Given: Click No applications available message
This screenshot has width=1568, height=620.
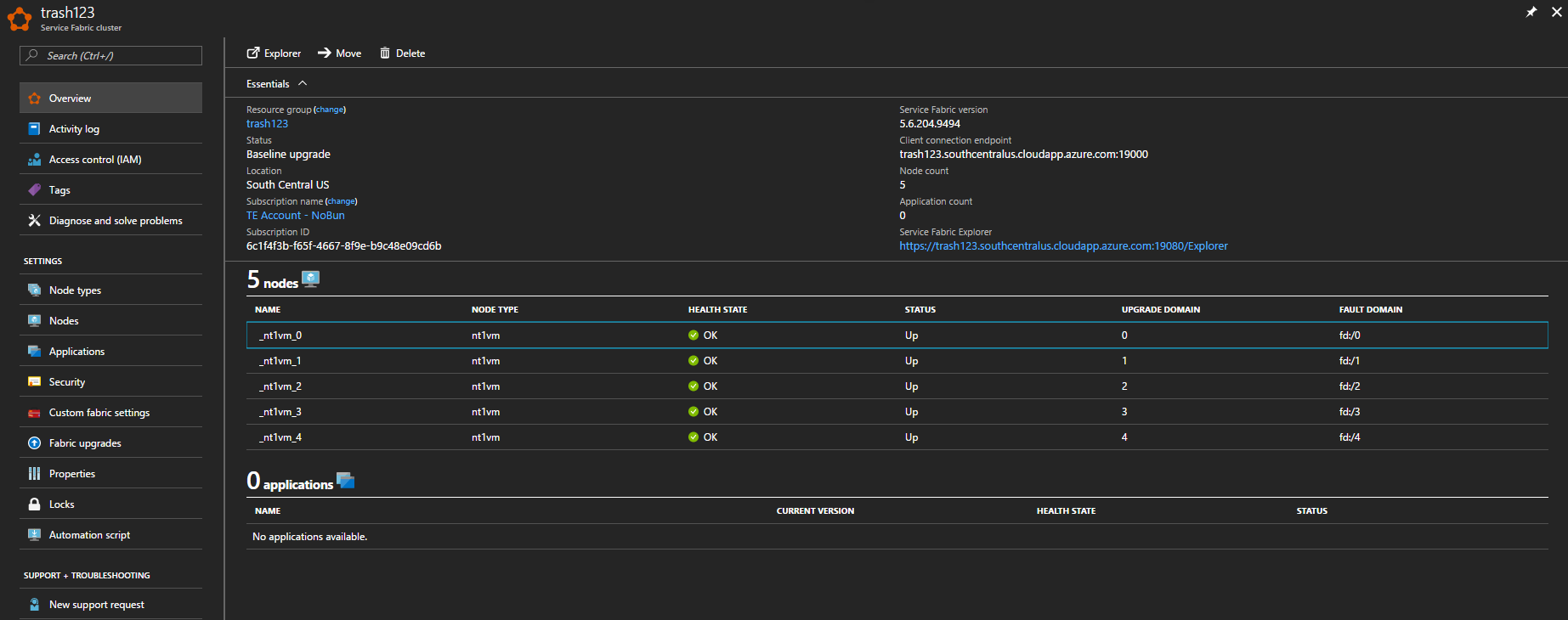Looking at the screenshot, I should pyautogui.click(x=309, y=536).
